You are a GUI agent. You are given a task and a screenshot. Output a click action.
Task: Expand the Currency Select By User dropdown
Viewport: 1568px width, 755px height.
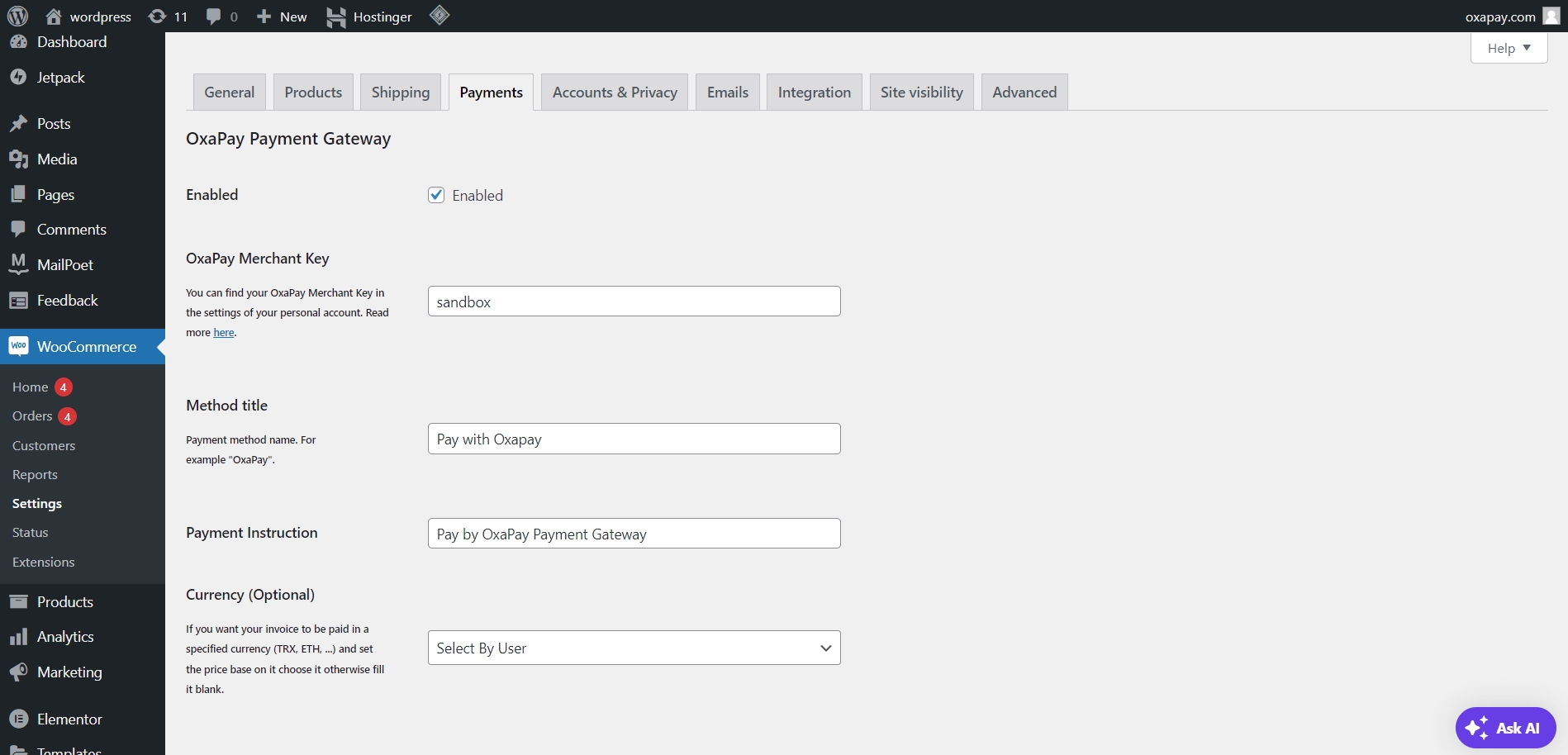click(x=634, y=648)
